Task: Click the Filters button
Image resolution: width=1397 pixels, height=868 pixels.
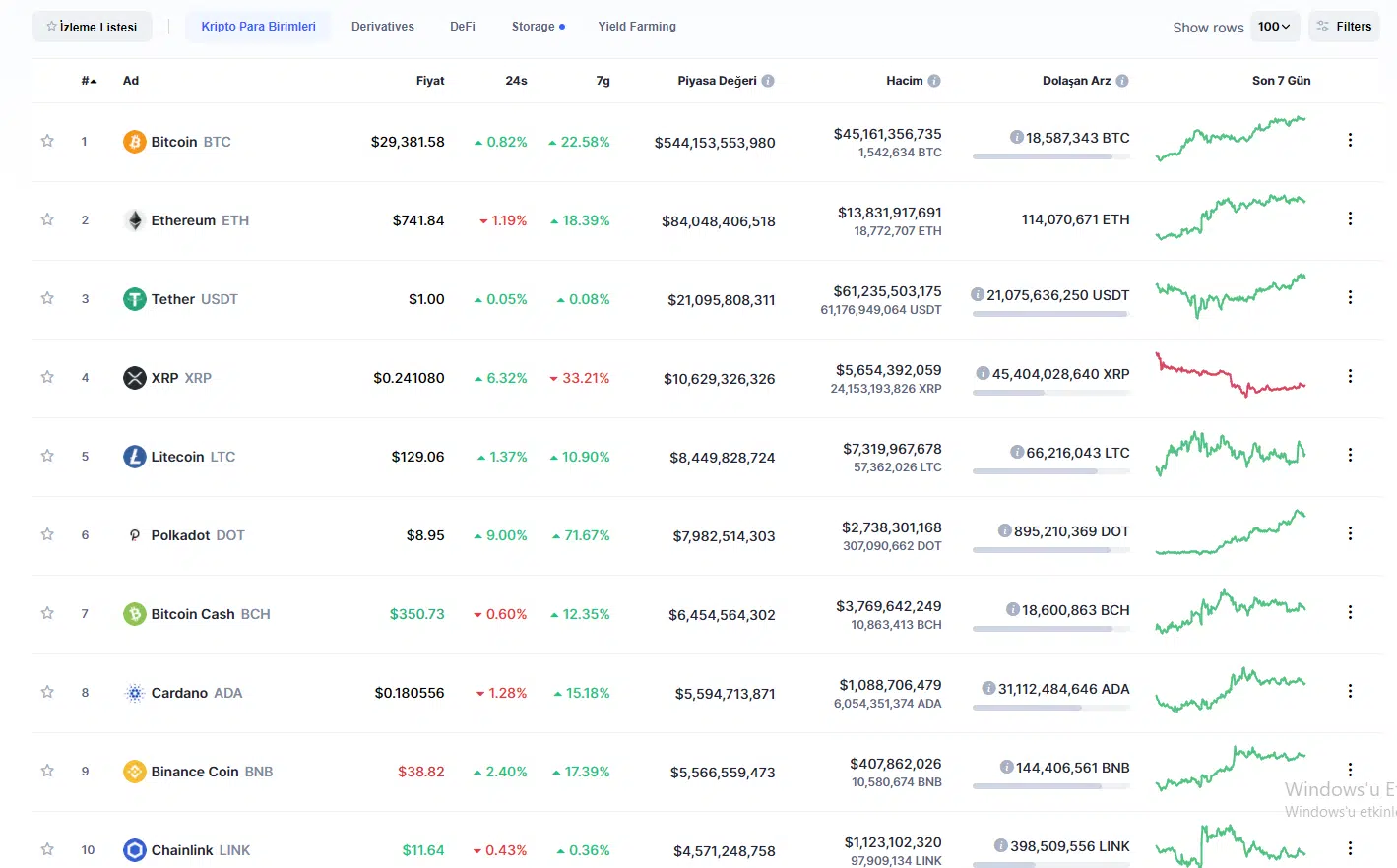Action: (x=1344, y=27)
